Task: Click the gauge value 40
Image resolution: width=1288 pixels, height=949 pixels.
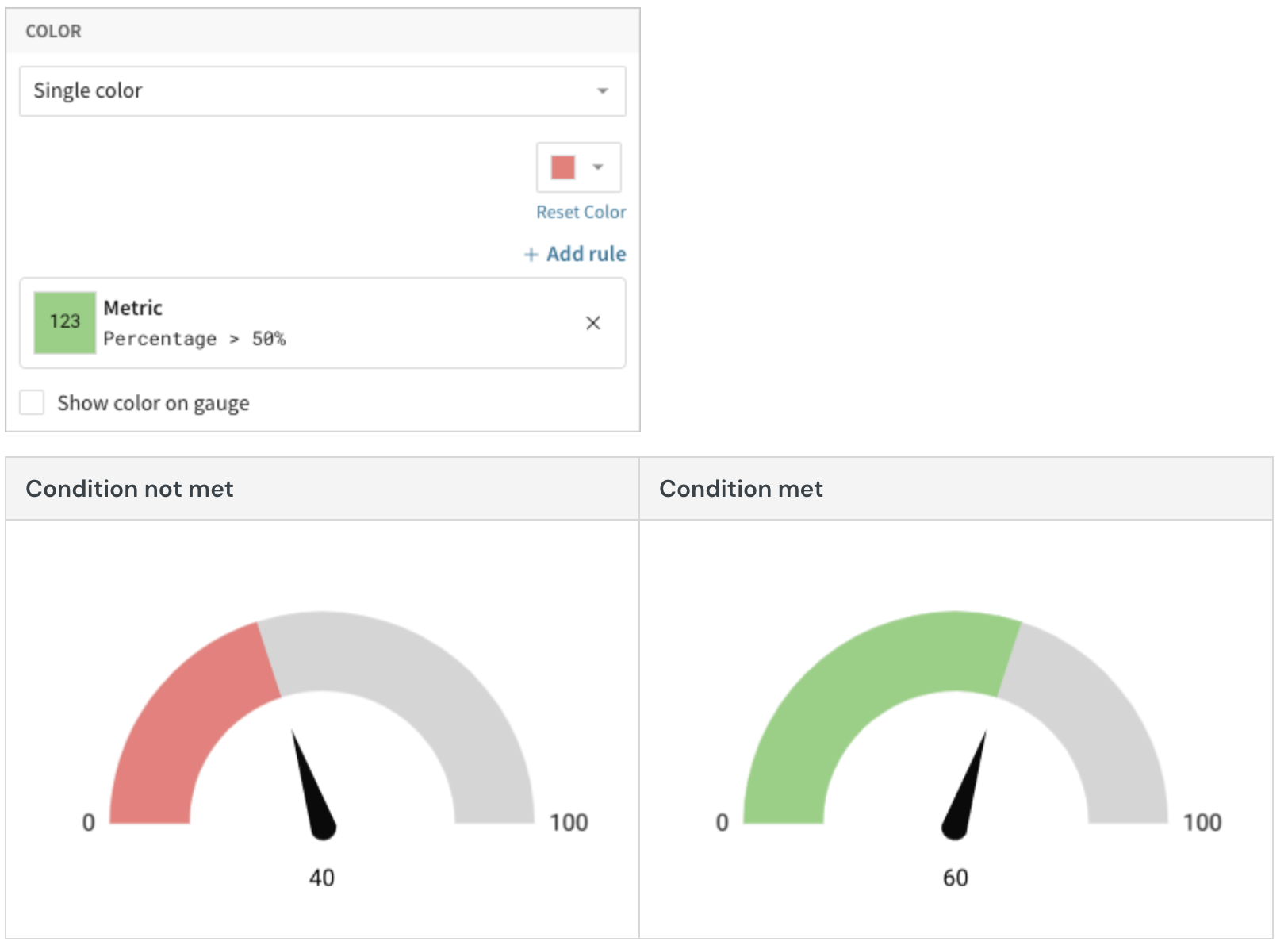Action: pyautogui.click(x=322, y=878)
